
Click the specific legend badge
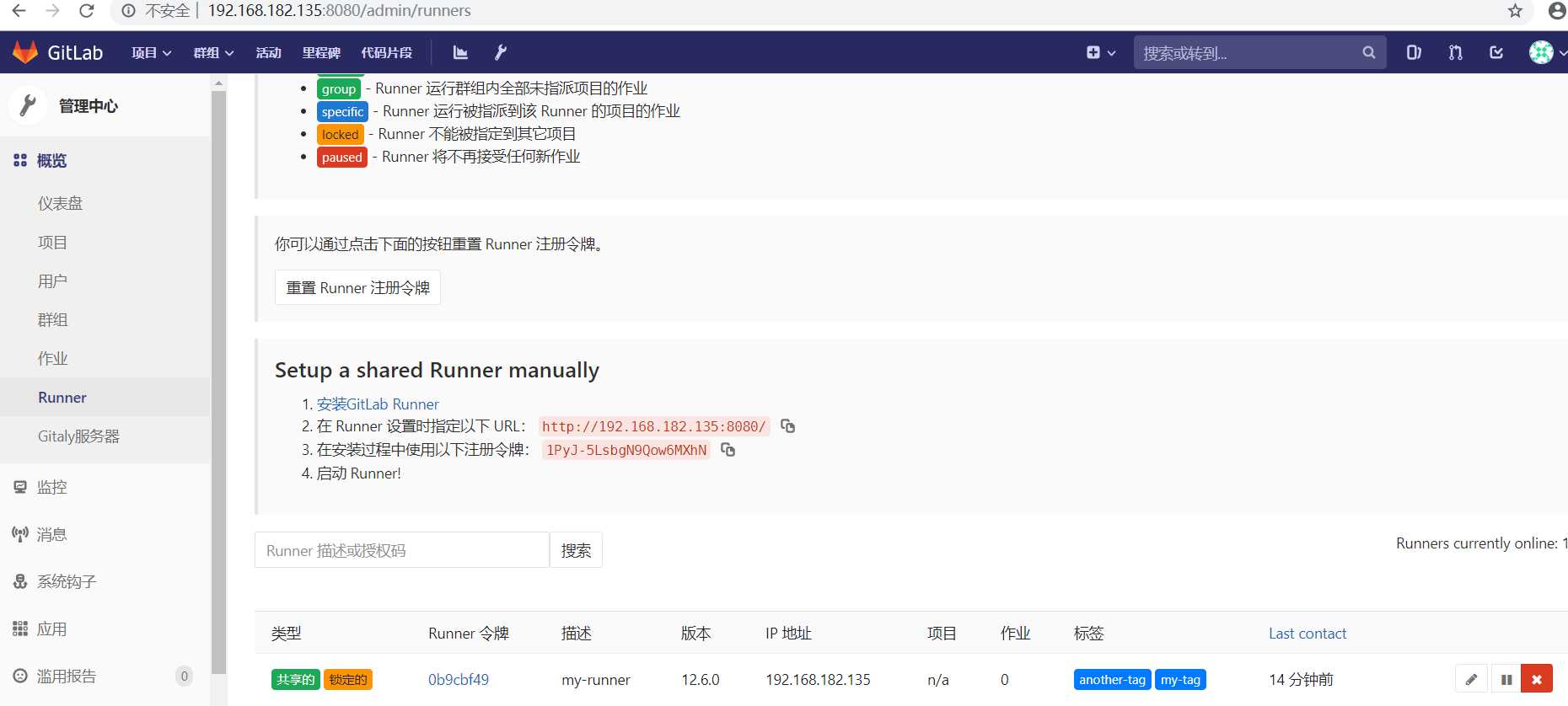coord(342,111)
